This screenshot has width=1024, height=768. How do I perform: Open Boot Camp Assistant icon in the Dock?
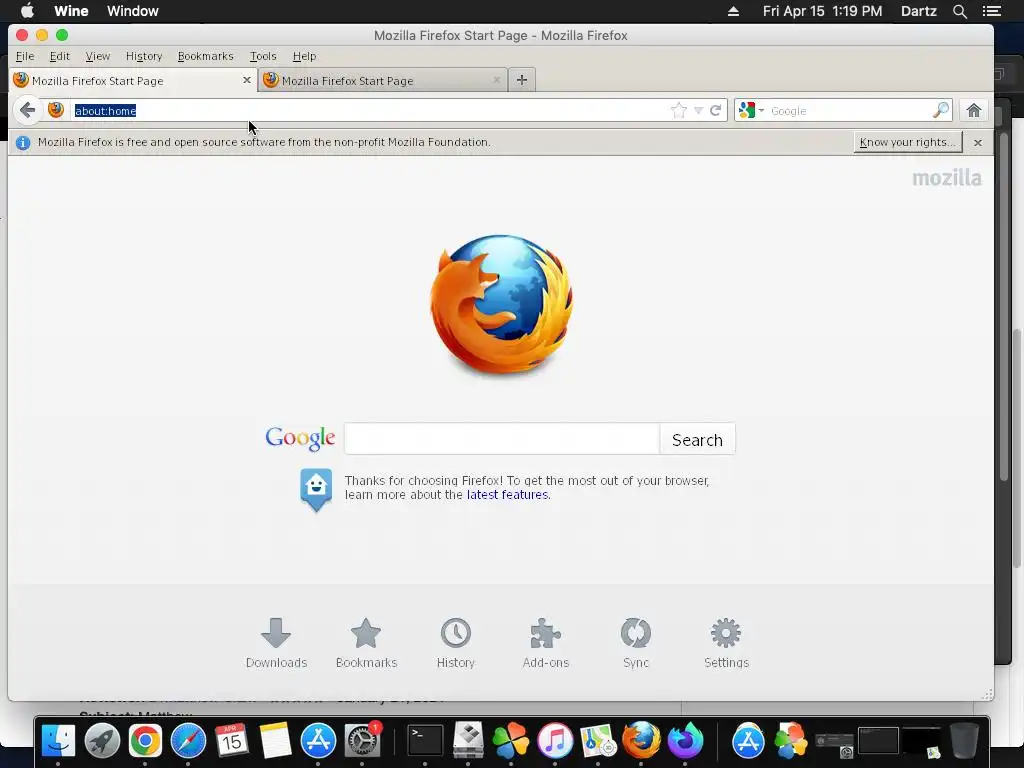[x=468, y=741]
